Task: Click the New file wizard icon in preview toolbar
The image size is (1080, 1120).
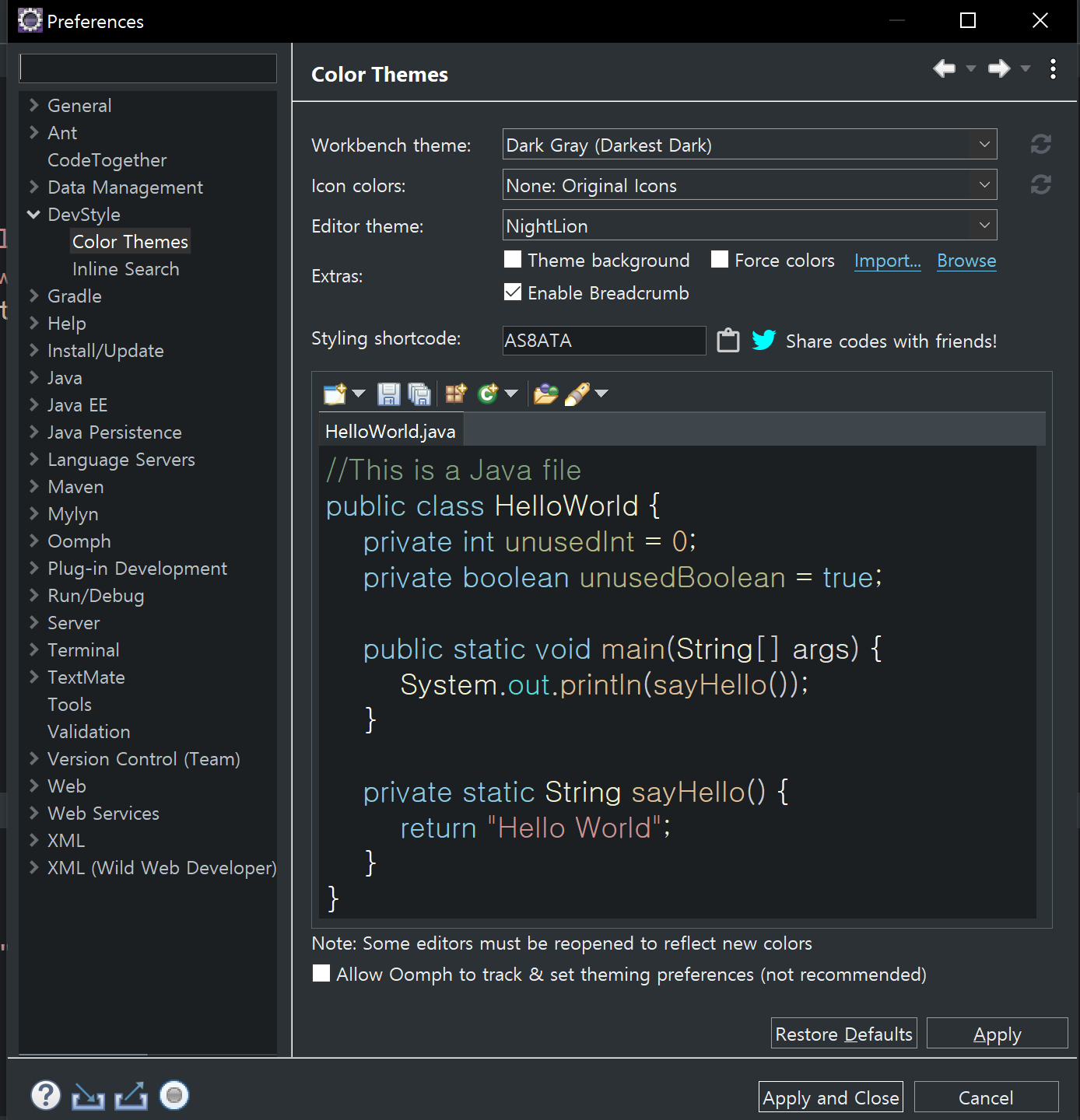Action: click(335, 394)
